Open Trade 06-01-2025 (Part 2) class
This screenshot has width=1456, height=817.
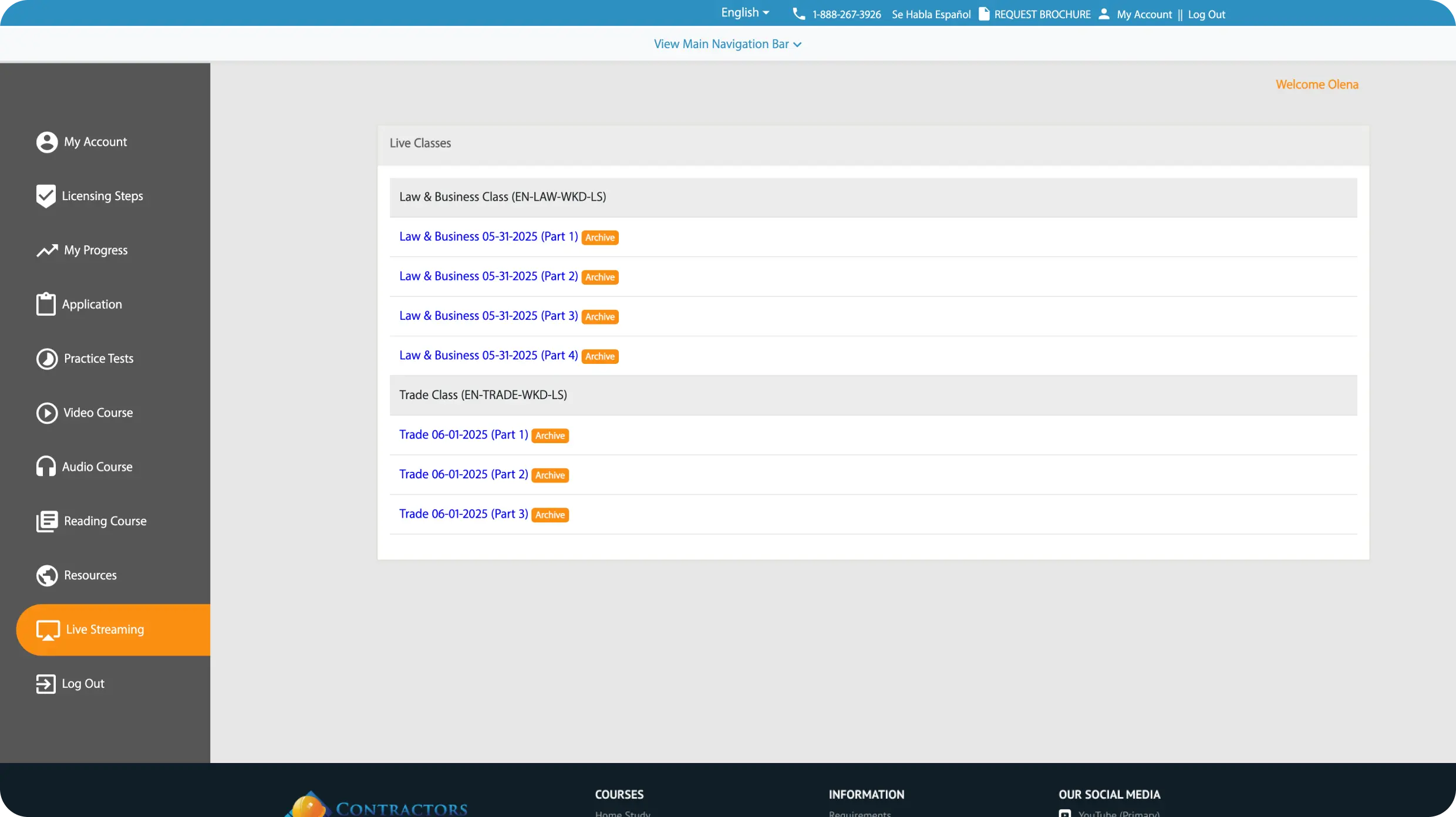click(x=463, y=474)
